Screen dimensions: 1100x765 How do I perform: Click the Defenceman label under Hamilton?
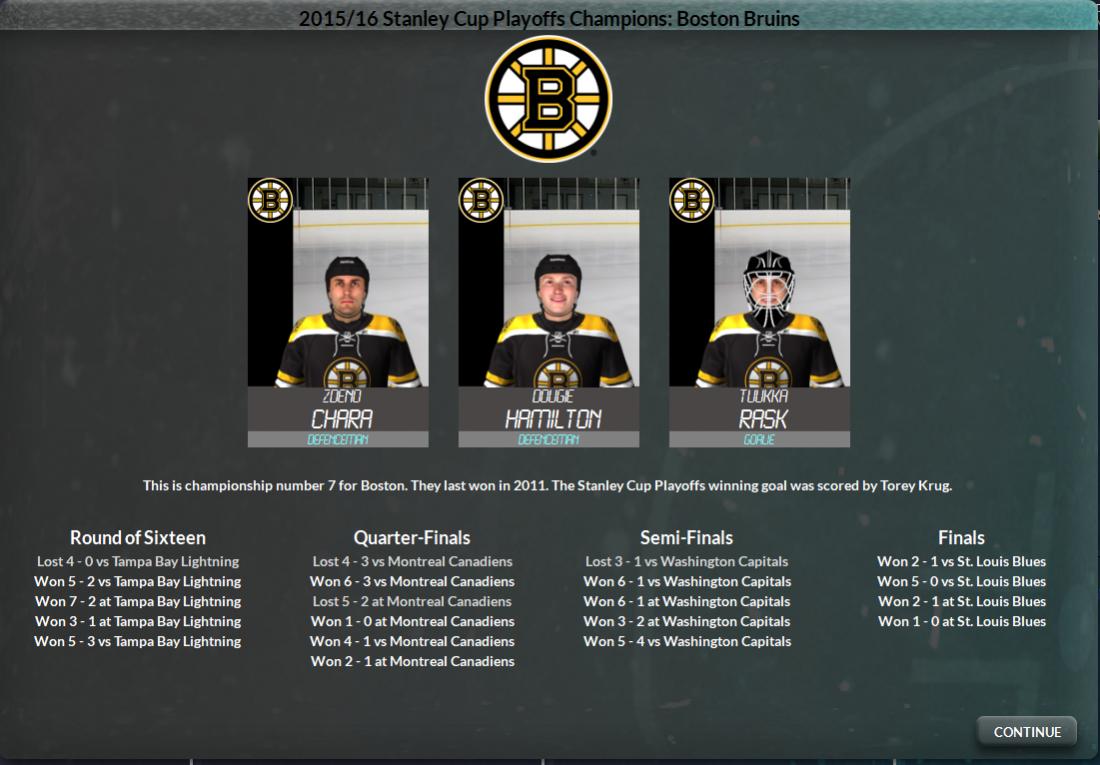[549, 439]
